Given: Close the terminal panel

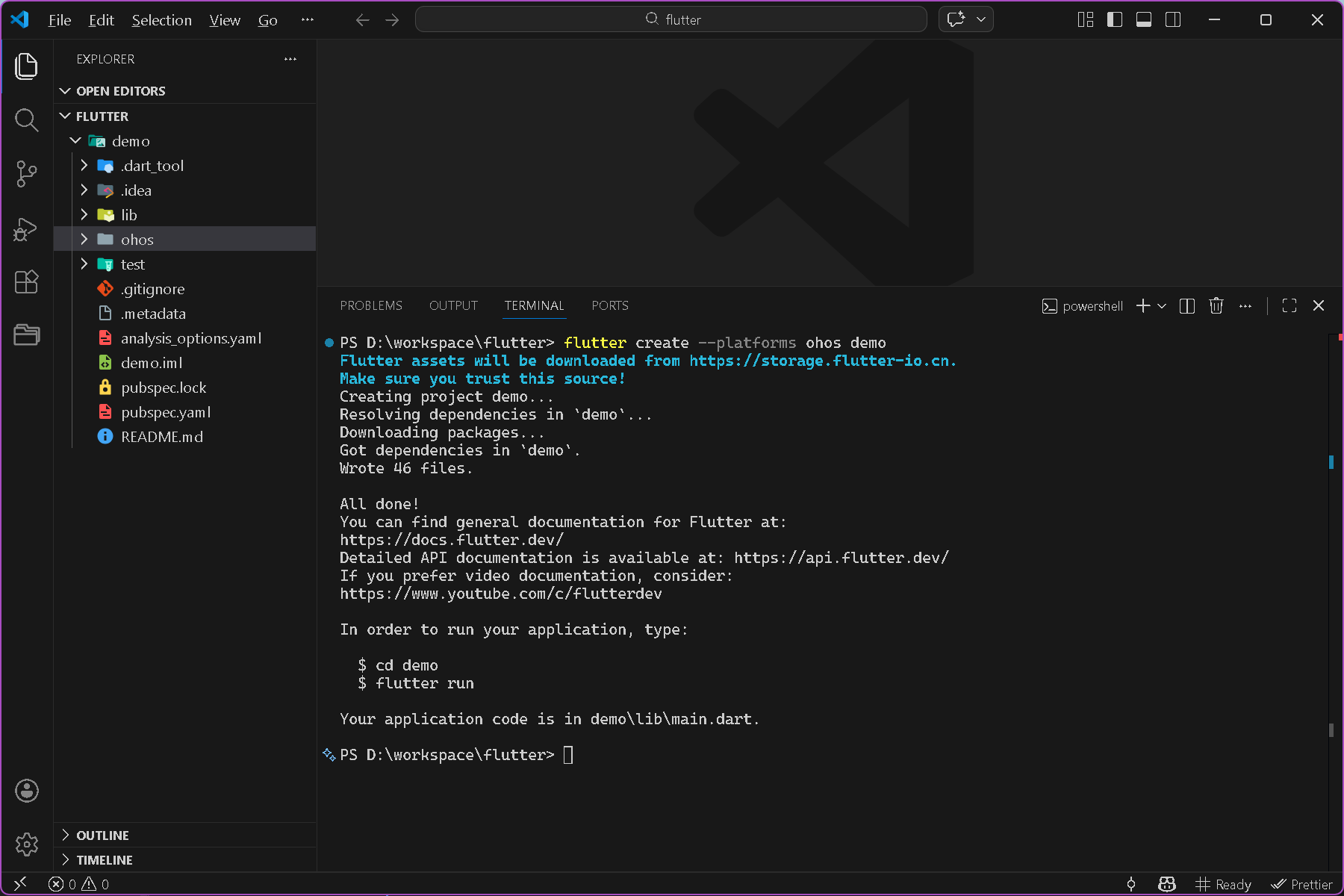Looking at the screenshot, I should tap(1319, 305).
